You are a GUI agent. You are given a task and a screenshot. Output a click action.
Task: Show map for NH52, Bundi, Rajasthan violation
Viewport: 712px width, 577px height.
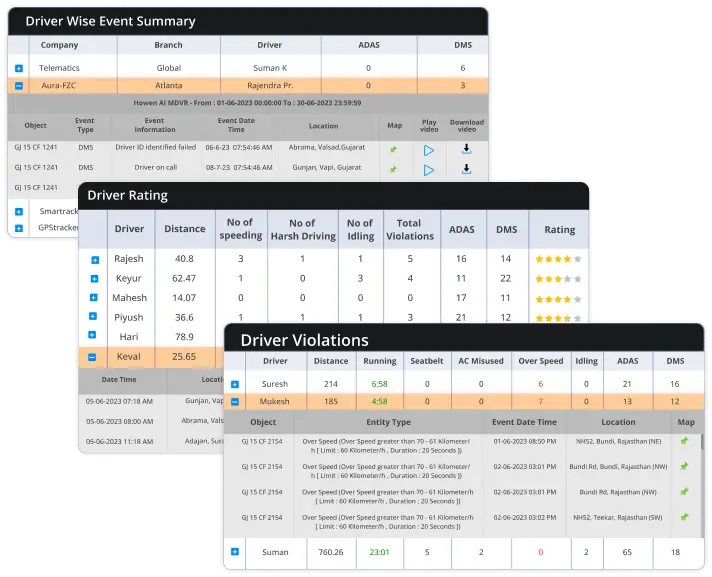click(x=684, y=440)
